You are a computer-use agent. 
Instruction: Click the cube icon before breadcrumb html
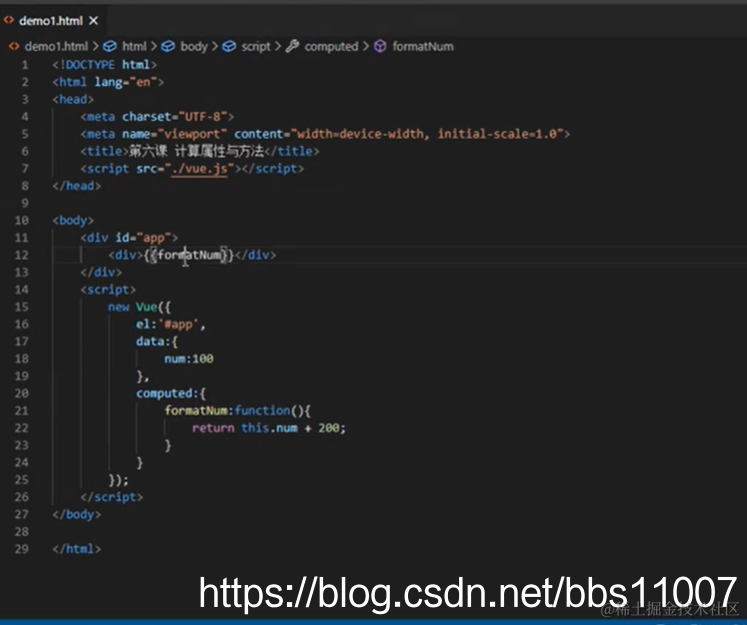tap(110, 47)
